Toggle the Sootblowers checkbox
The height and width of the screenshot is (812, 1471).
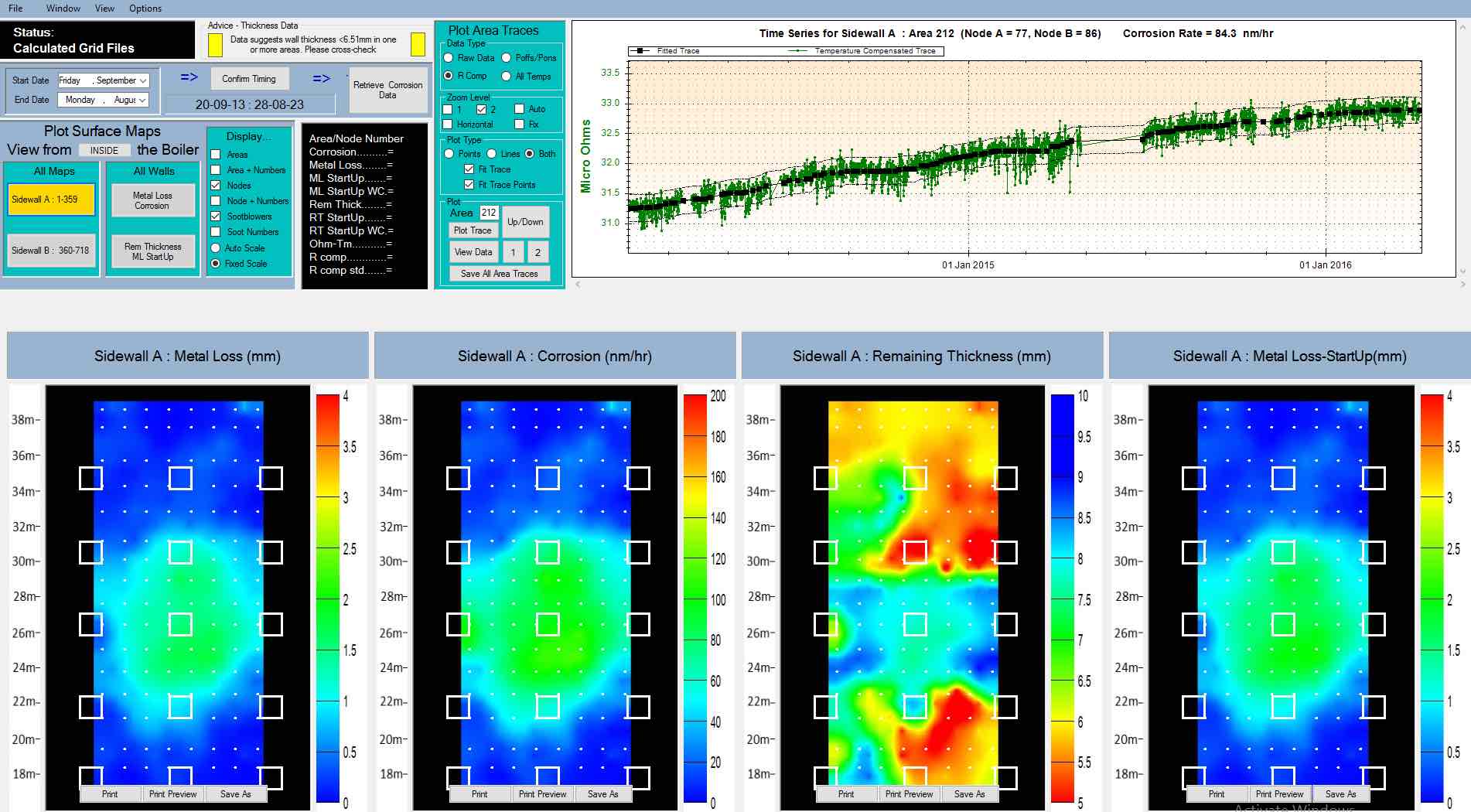click(x=216, y=217)
